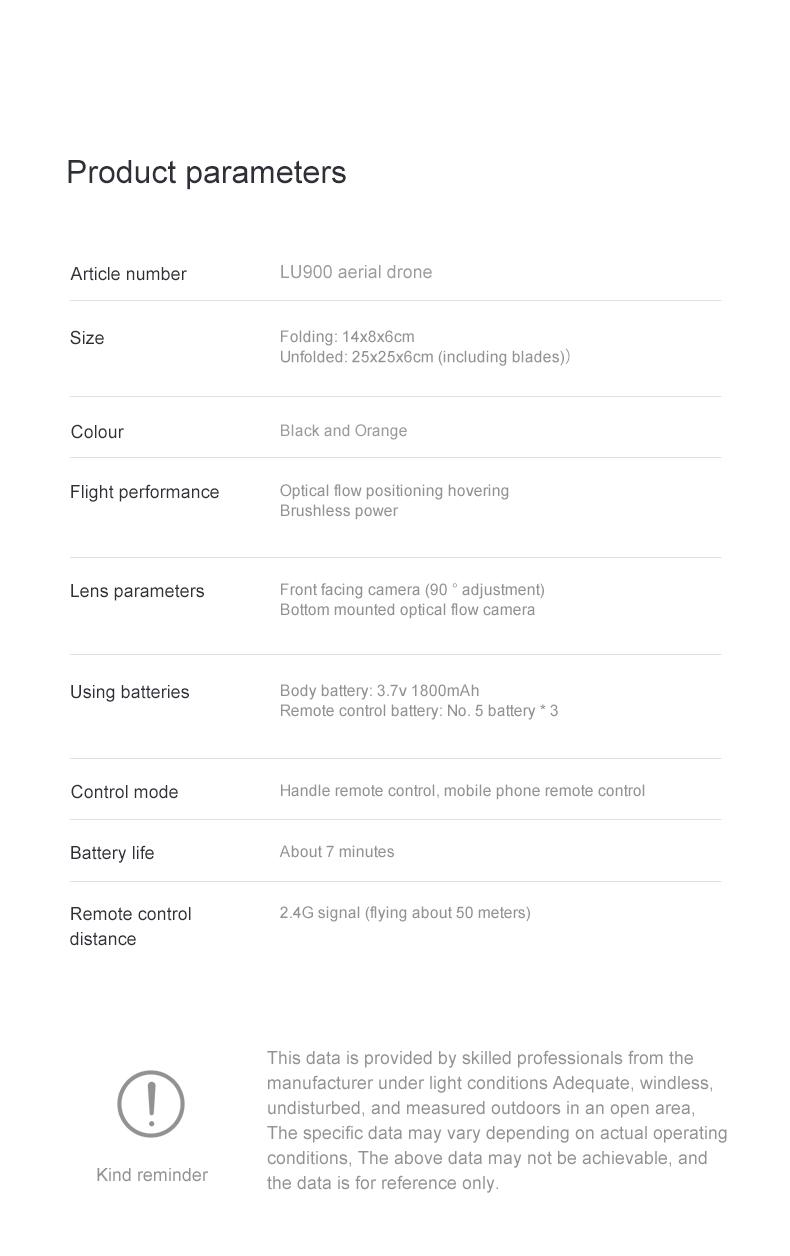Click the Unfolded: 25x25x6cm dimensions line

[425, 357]
